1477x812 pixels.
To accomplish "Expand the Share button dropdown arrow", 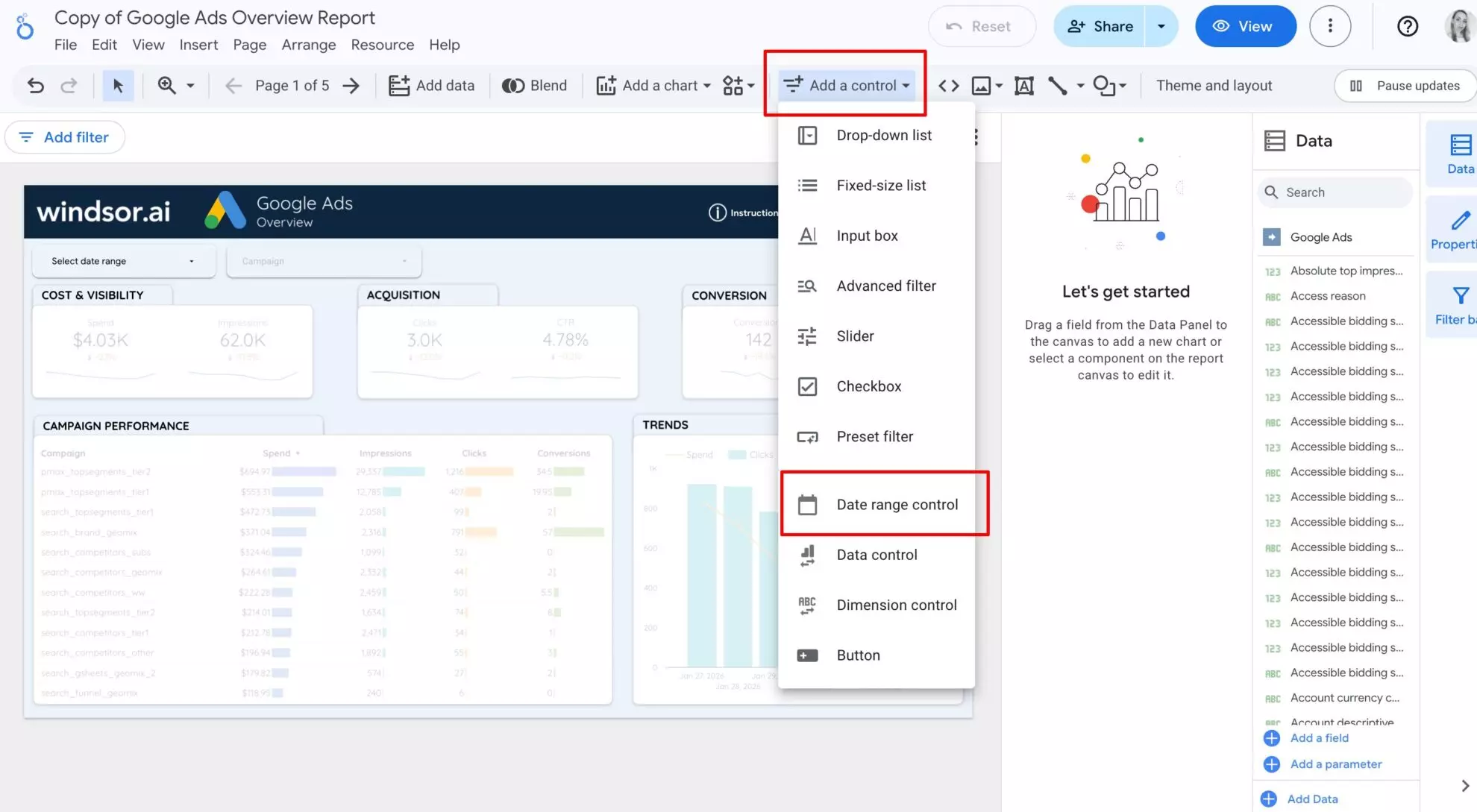I will [x=1161, y=25].
